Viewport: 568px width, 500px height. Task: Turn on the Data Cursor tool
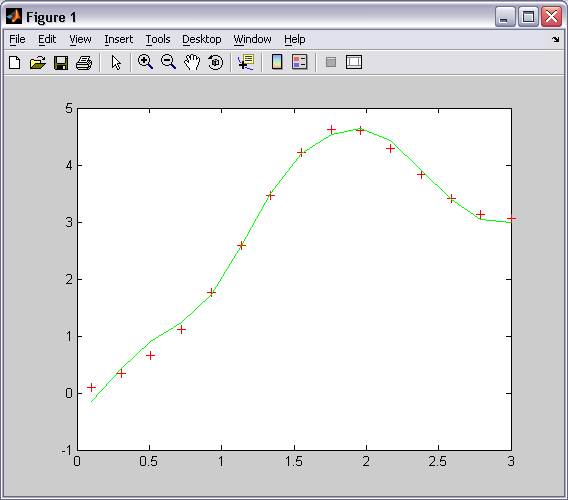pyautogui.click(x=246, y=62)
